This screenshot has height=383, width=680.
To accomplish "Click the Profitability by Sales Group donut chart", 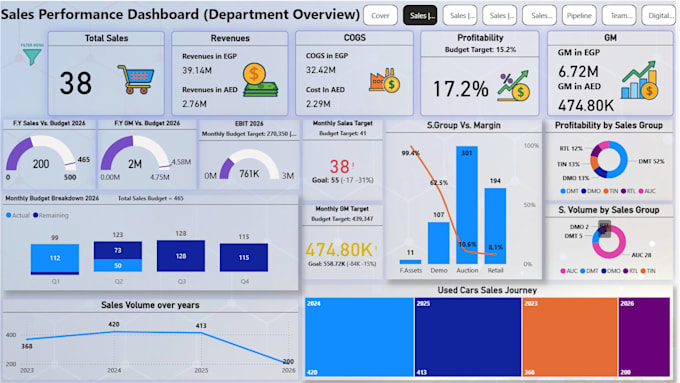I will (x=608, y=160).
